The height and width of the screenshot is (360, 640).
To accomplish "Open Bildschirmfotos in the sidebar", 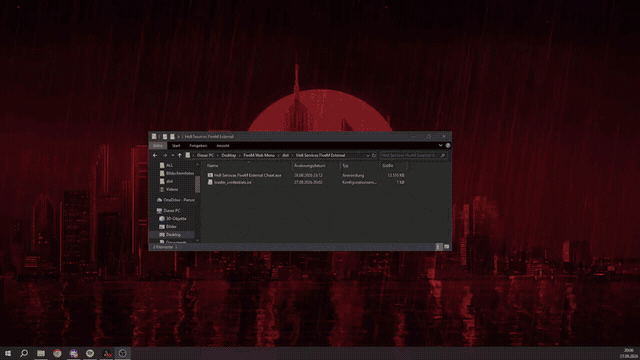I will 177,173.
